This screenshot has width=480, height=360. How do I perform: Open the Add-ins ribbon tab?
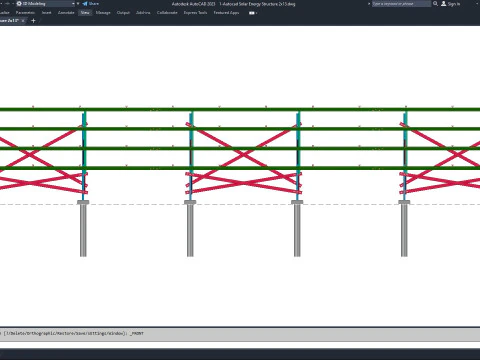point(143,13)
